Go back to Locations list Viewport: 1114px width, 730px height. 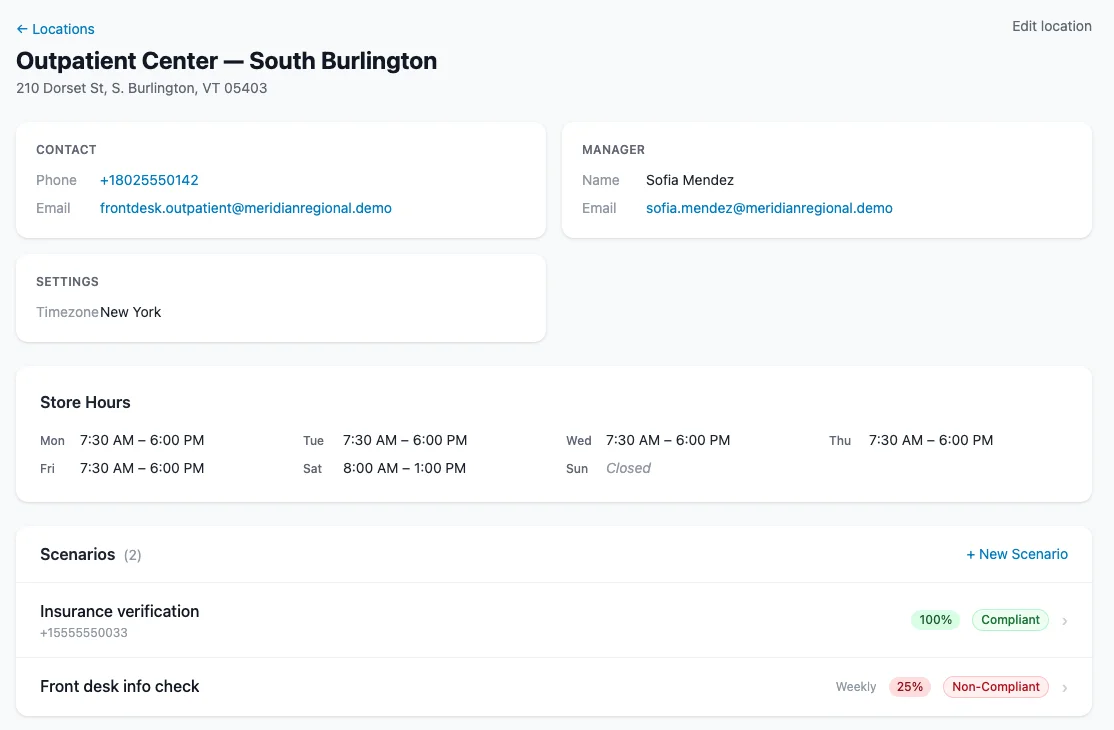[55, 29]
